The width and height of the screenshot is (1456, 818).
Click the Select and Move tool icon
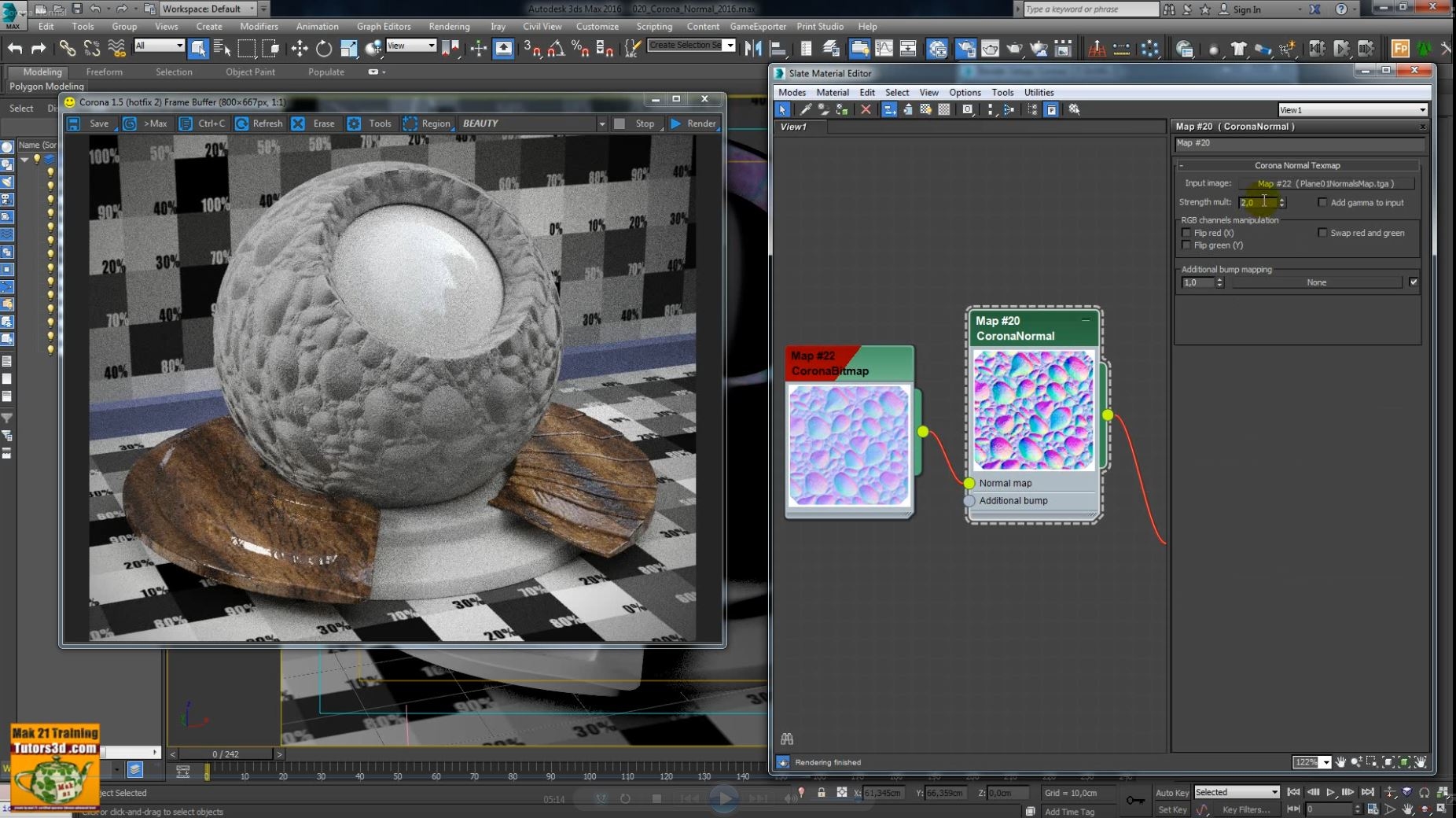300,49
